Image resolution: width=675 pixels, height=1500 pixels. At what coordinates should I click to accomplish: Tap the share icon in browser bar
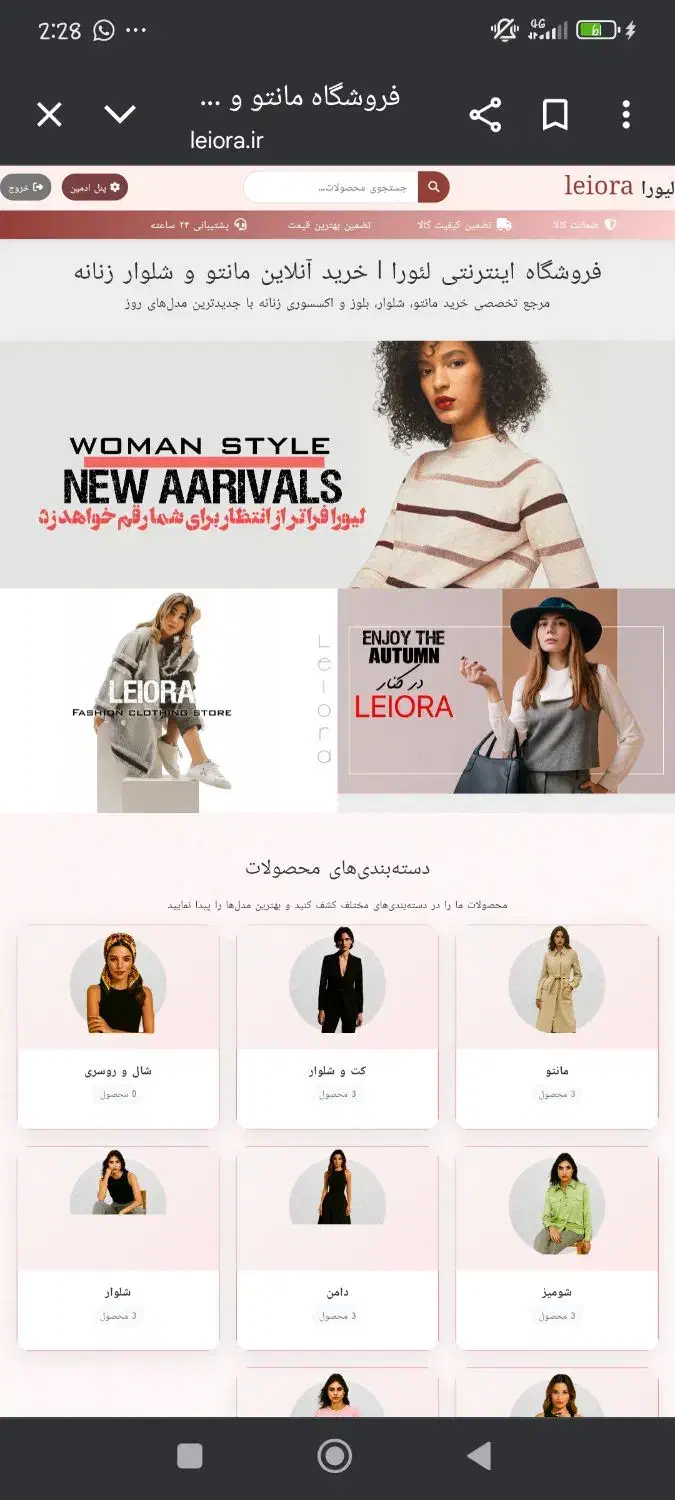(485, 115)
